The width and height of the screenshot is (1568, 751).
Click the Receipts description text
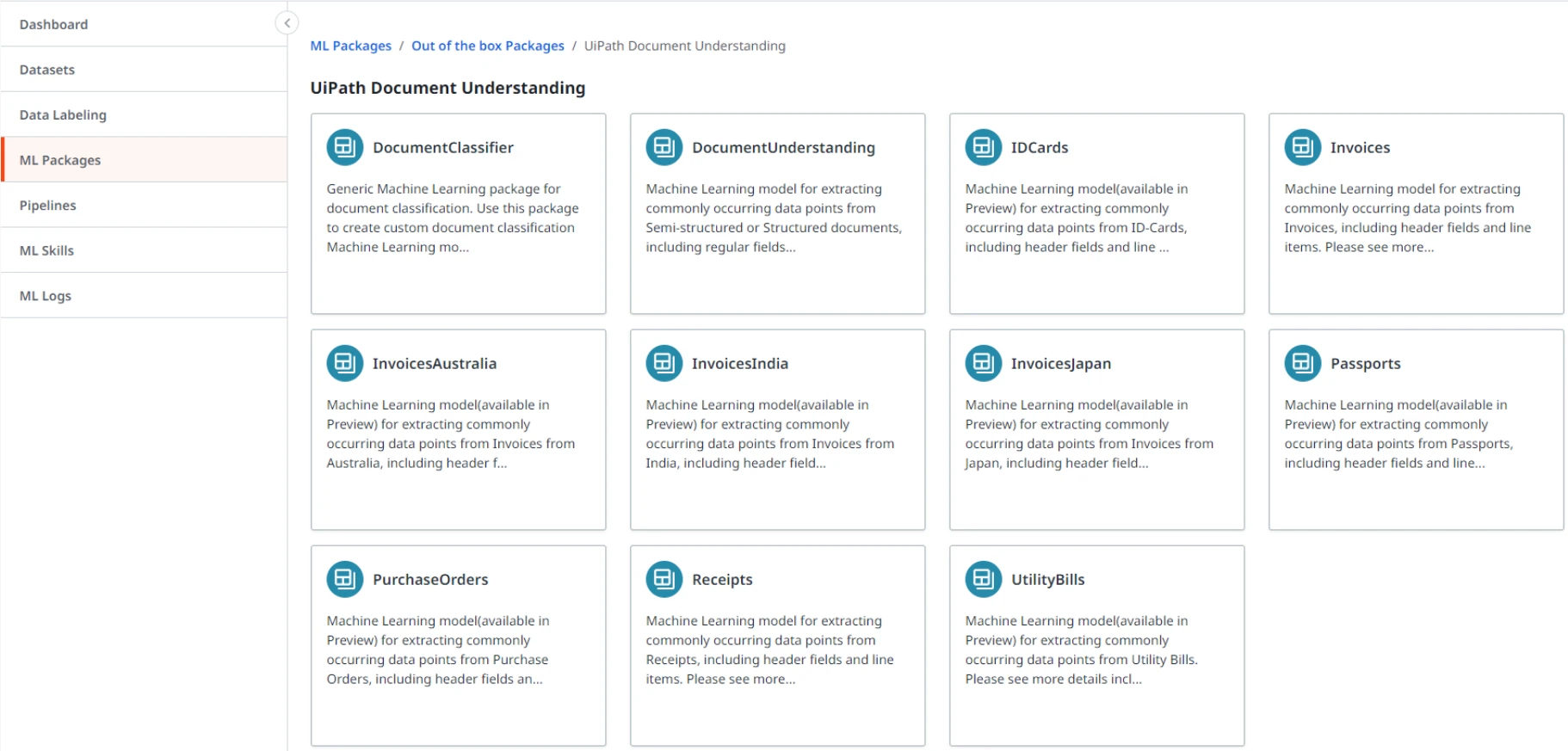770,649
